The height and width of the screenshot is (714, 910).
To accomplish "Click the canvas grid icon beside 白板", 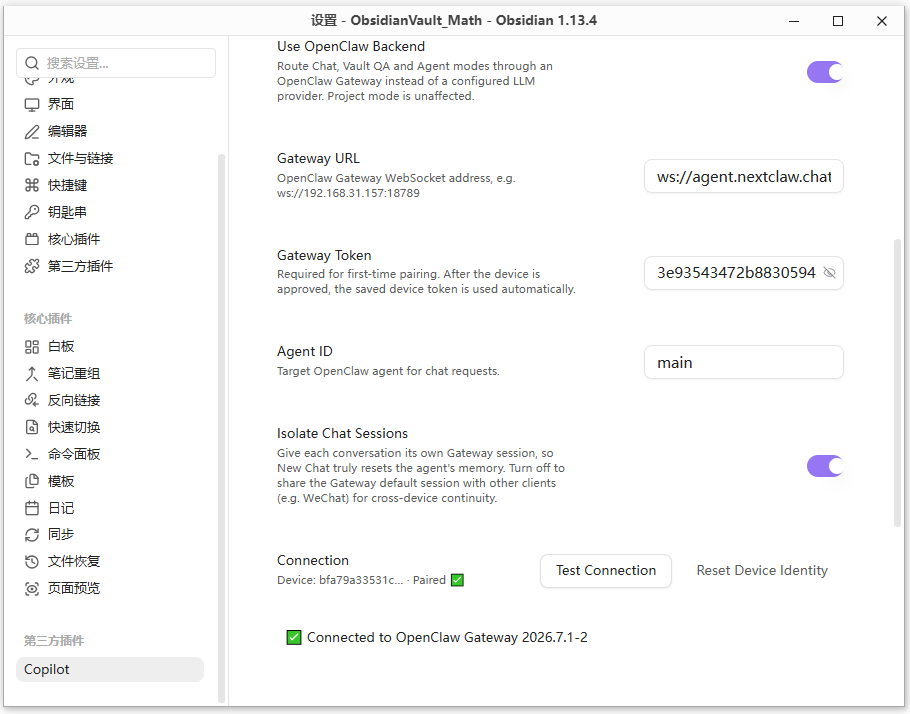I will tap(32, 347).
